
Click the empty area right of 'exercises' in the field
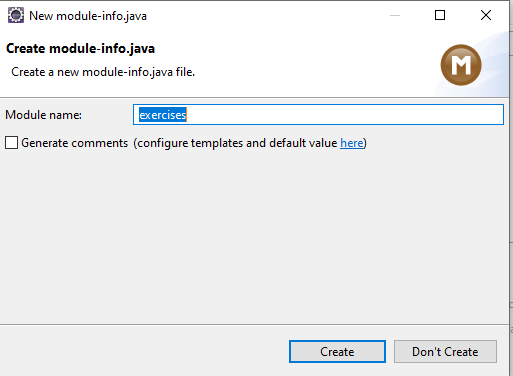(x=343, y=115)
